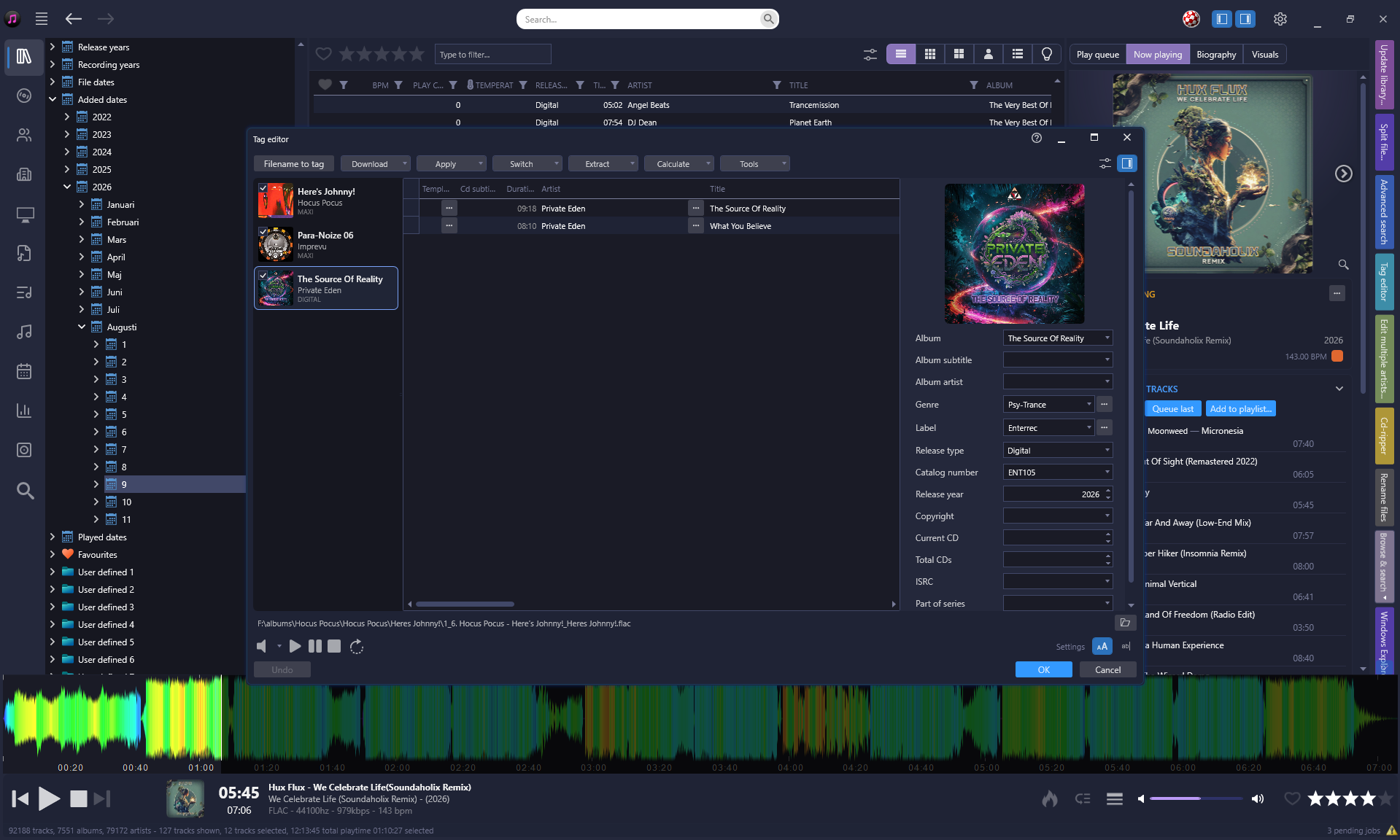Switch track browser to grid view
Image resolution: width=1400 pixels, height=840 pixels.
tap(929, 54)
